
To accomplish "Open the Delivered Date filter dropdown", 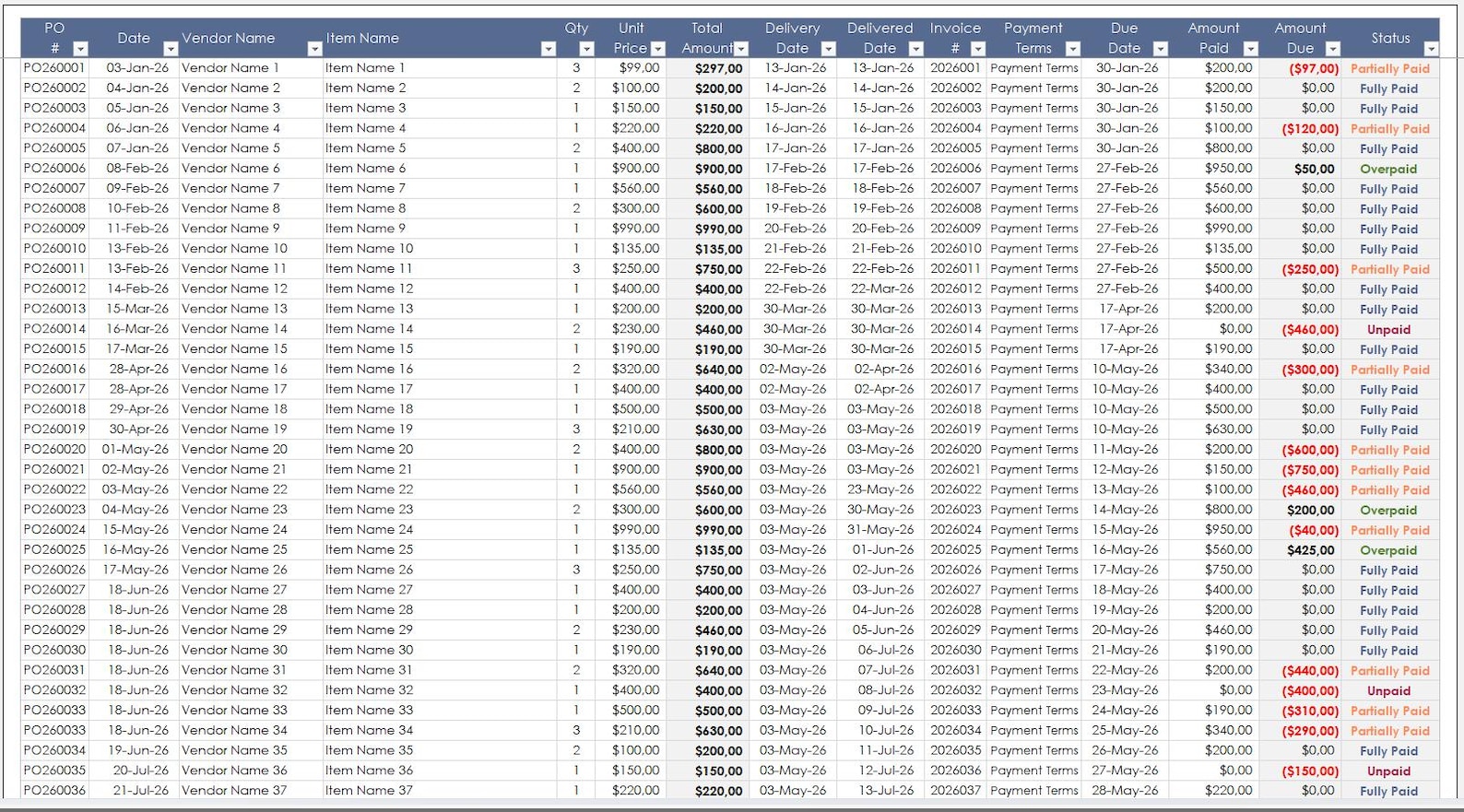I will tap(915, 48).
